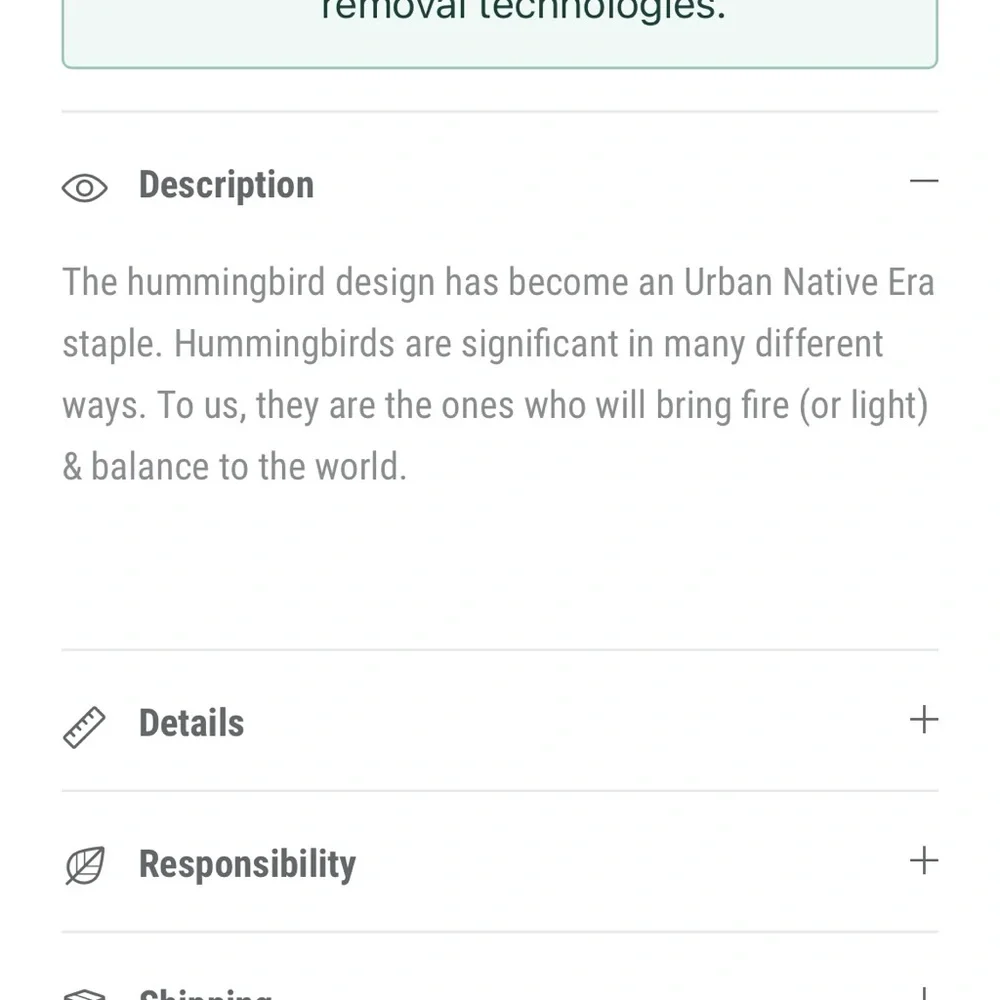This screenshot has height=1000, width=1000.
Task: Click the word "hummingbird" in the description
Action: coord(226,283)
